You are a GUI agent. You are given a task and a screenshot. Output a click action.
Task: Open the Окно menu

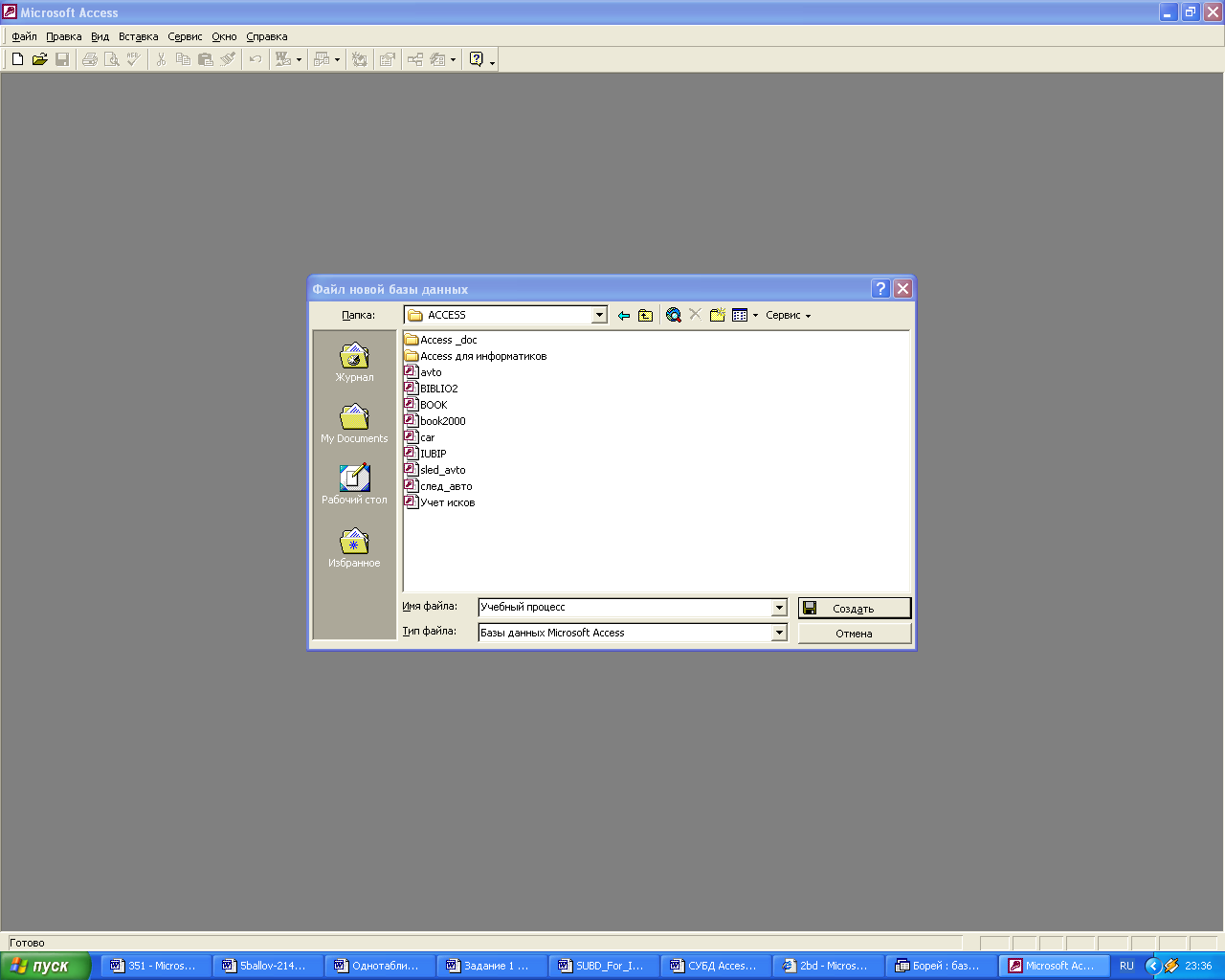coord(225,36)
